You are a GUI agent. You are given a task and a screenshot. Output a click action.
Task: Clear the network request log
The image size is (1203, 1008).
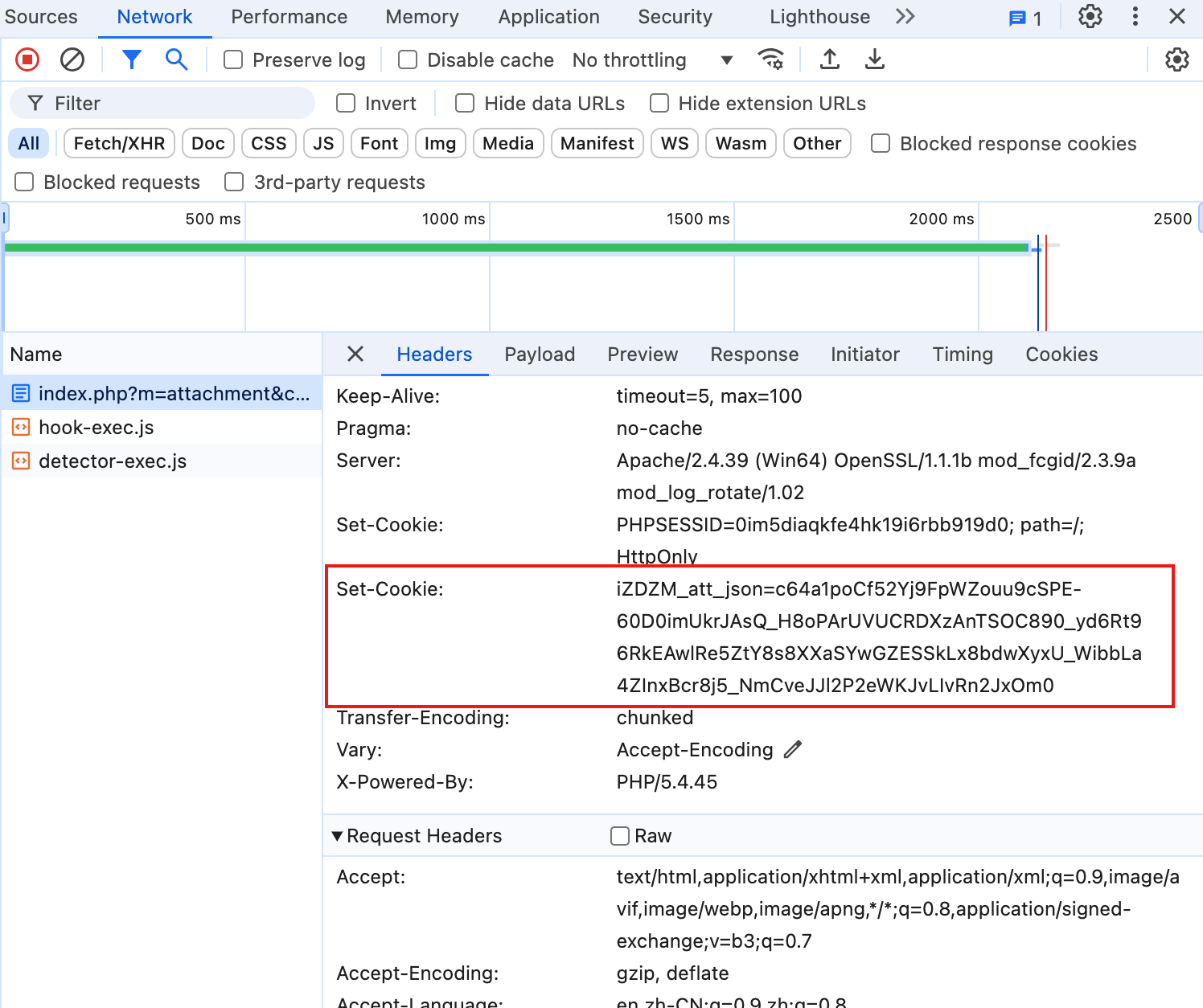pyautogui.click(x=72, y=59)
